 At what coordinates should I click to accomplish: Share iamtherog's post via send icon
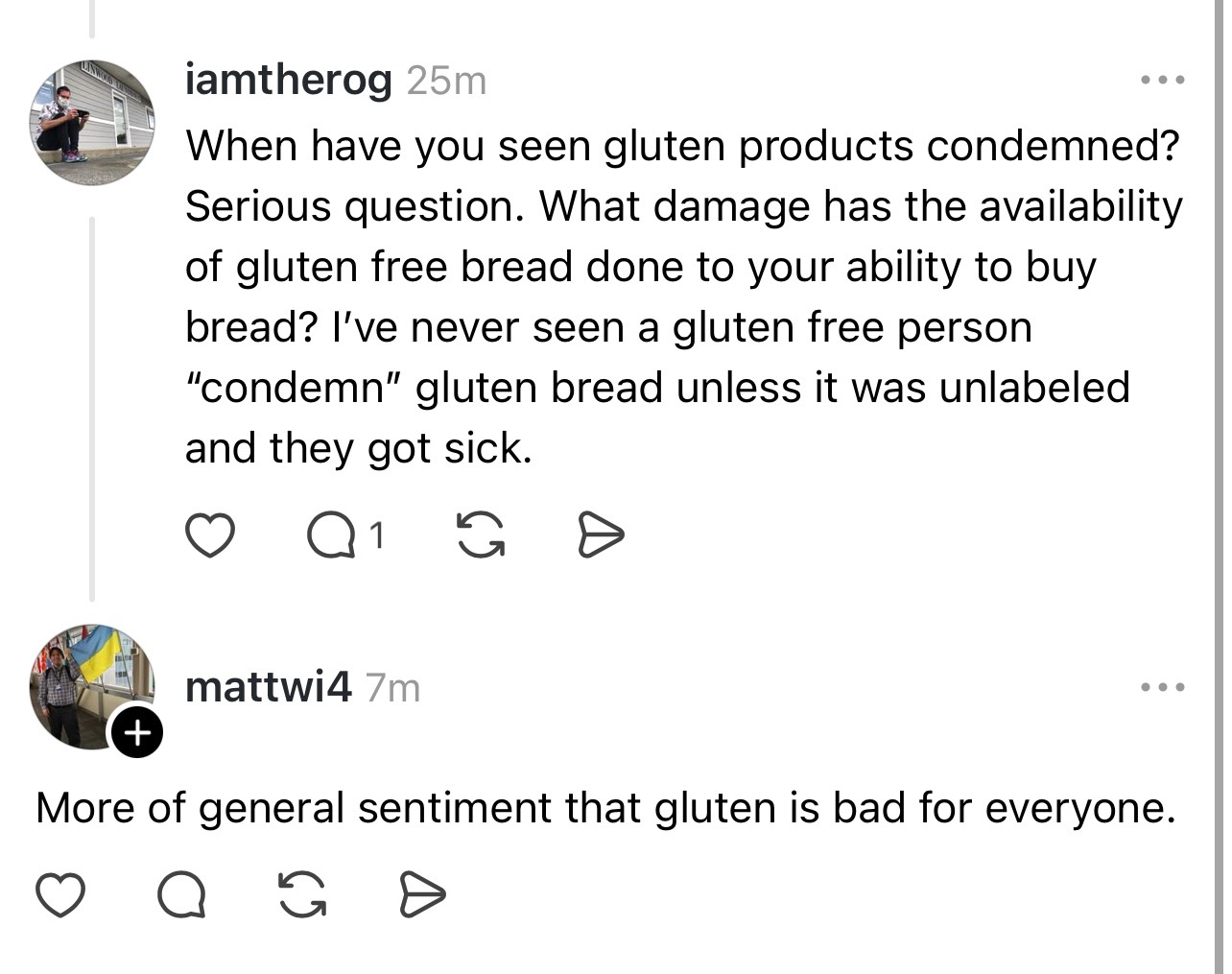click(x=602, y=535)
